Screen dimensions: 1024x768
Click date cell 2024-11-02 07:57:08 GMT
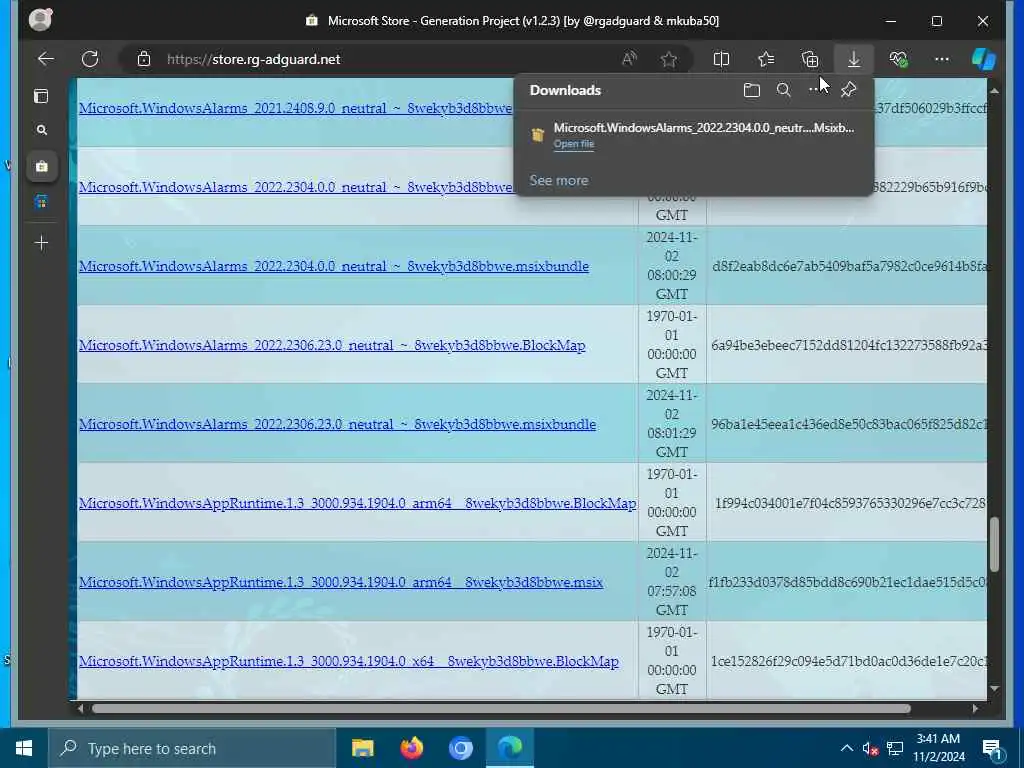pos(672,582)
